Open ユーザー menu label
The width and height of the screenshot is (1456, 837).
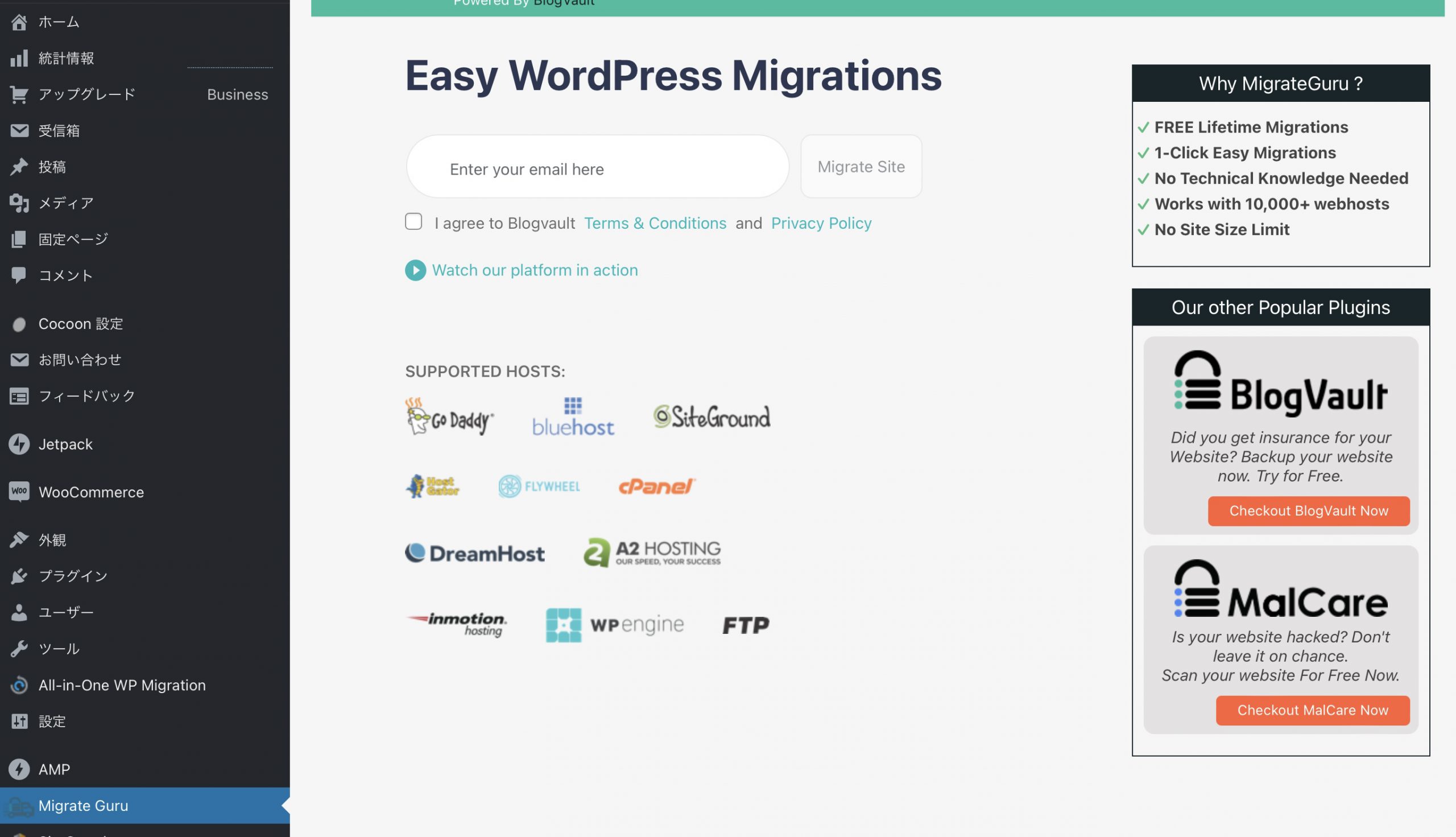tap(66, 612)
